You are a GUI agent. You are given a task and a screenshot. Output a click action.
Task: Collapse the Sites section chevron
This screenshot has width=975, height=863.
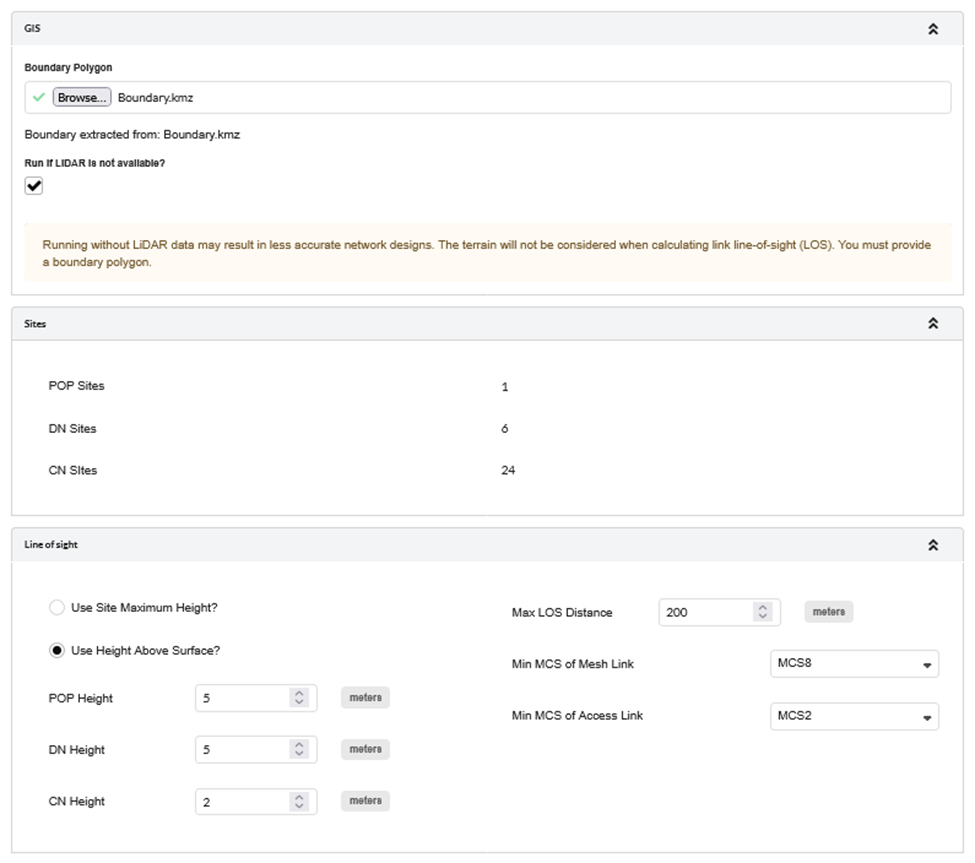pyautogui.click(x=932, y=324)
